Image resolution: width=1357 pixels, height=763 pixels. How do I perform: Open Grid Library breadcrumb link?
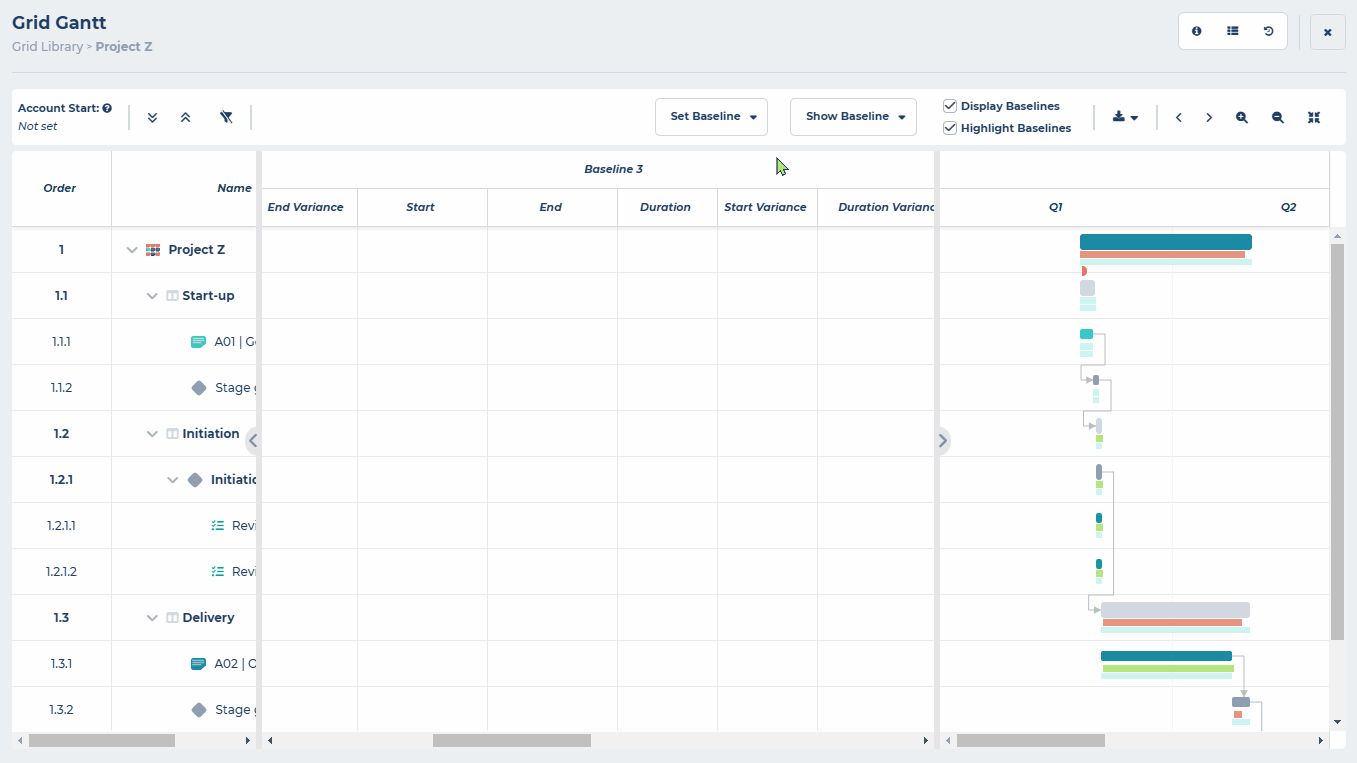(47, 46)
